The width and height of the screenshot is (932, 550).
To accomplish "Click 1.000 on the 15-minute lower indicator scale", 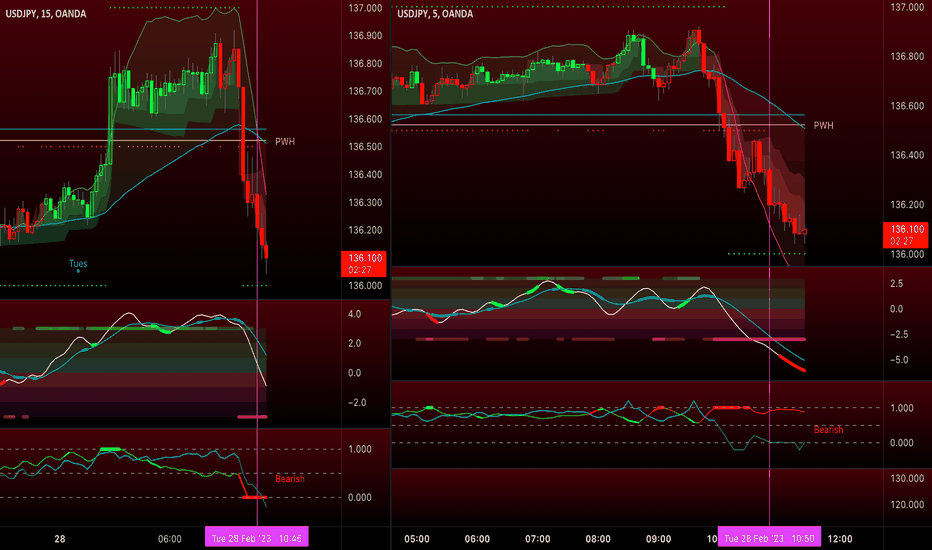I will pyautogui.click(x=360, y=449).
